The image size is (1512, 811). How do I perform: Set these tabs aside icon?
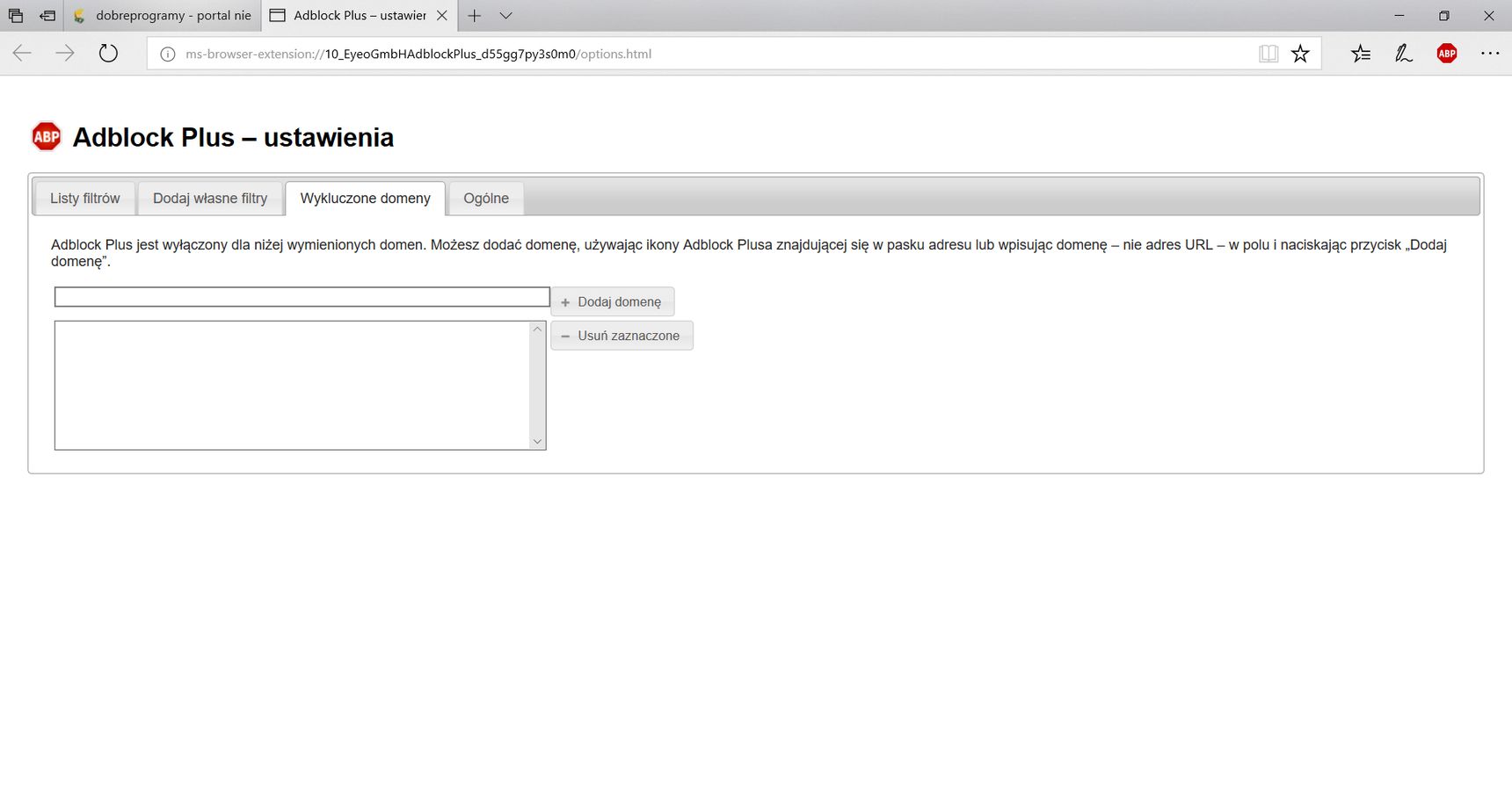(47, 16)
